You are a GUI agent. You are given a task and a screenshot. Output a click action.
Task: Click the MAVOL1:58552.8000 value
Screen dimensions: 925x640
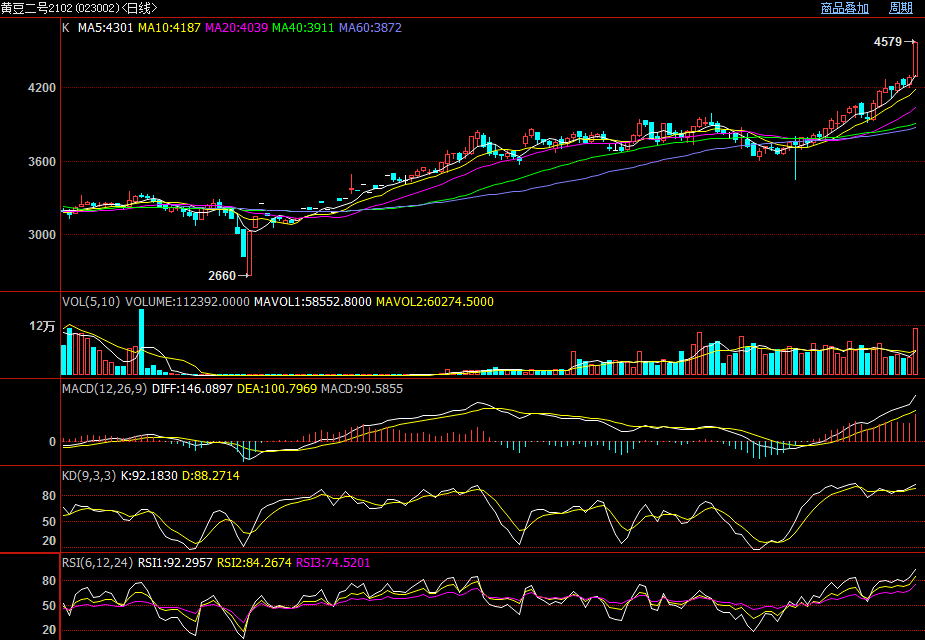tap(313, 302)
